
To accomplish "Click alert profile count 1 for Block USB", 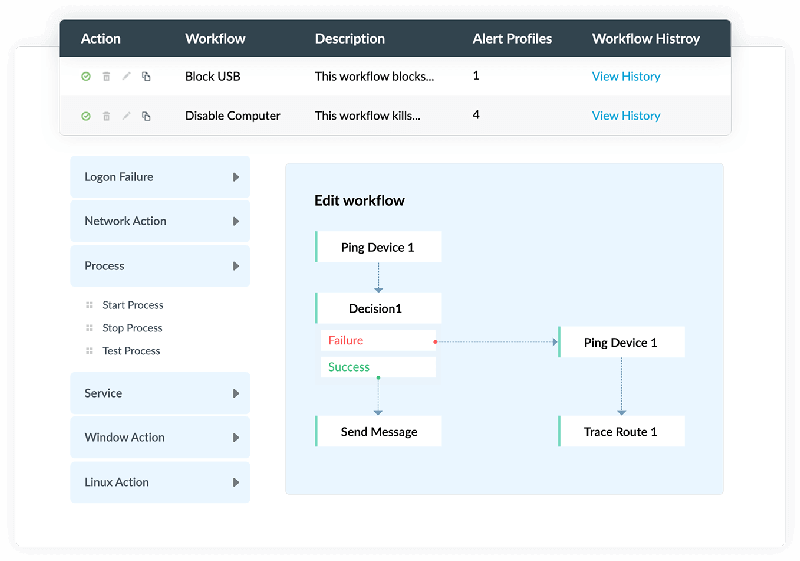I will tap(476, 76).
